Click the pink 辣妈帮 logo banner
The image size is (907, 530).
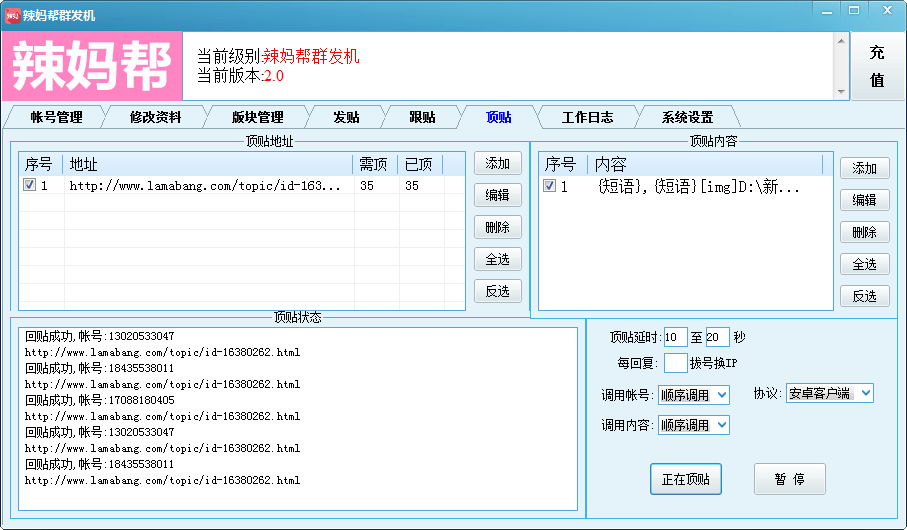pos(92,66)
